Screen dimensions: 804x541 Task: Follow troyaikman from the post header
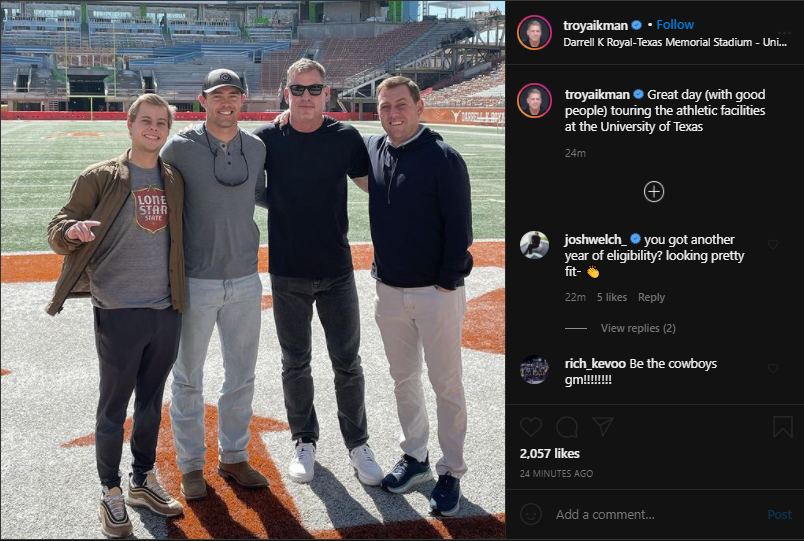click(675, 25)
